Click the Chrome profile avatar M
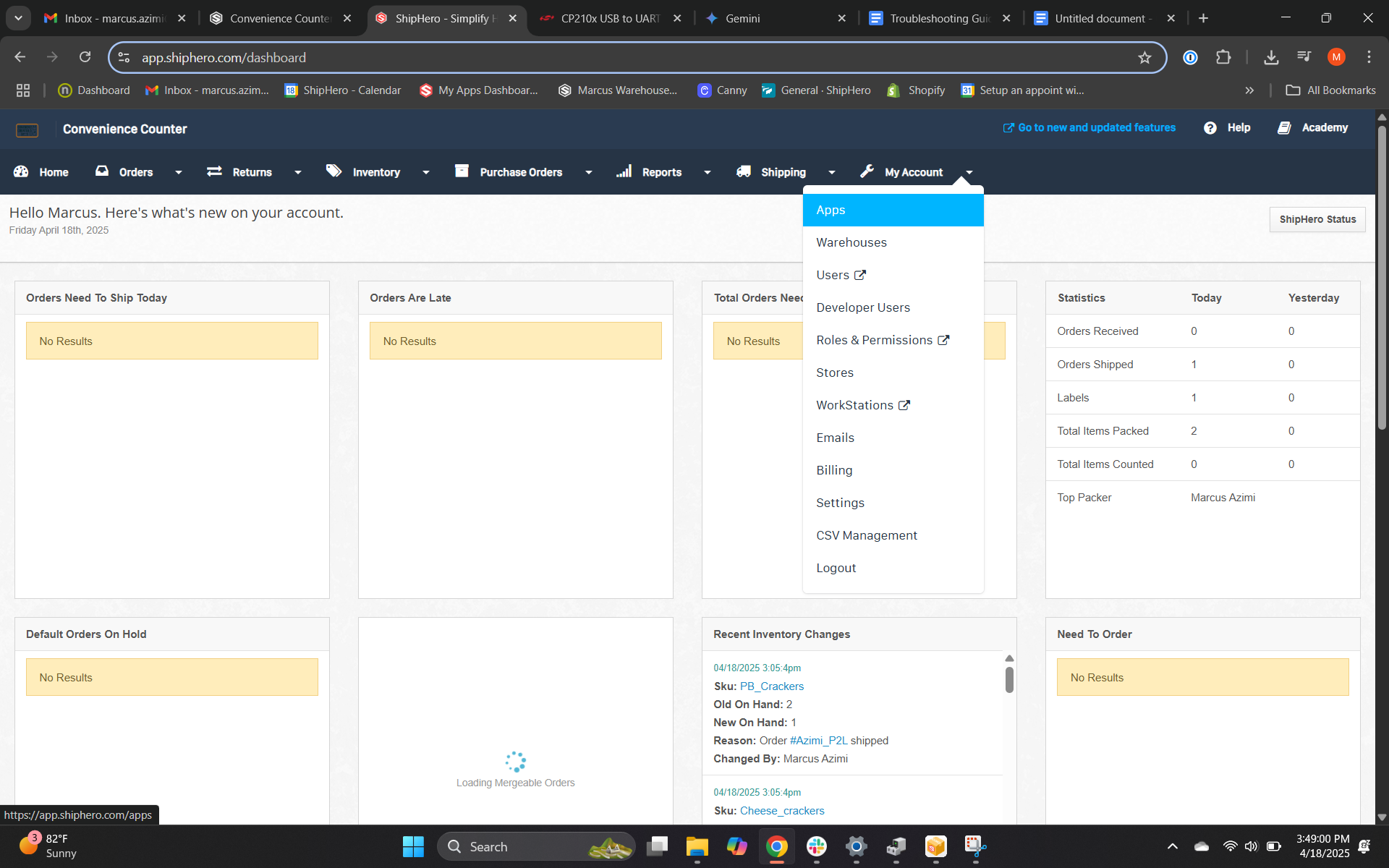1389x868 pixels. [1336, 57]
